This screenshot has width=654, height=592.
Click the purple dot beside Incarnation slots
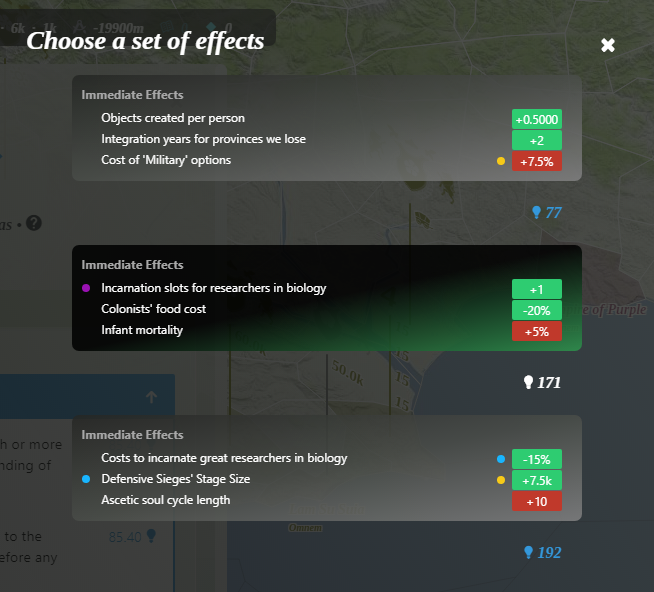coord(86,288)
